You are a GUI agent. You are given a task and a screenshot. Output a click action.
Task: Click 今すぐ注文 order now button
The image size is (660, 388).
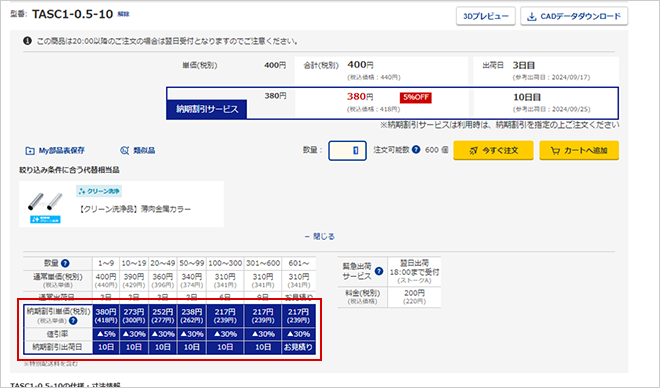tap(493, 150)
